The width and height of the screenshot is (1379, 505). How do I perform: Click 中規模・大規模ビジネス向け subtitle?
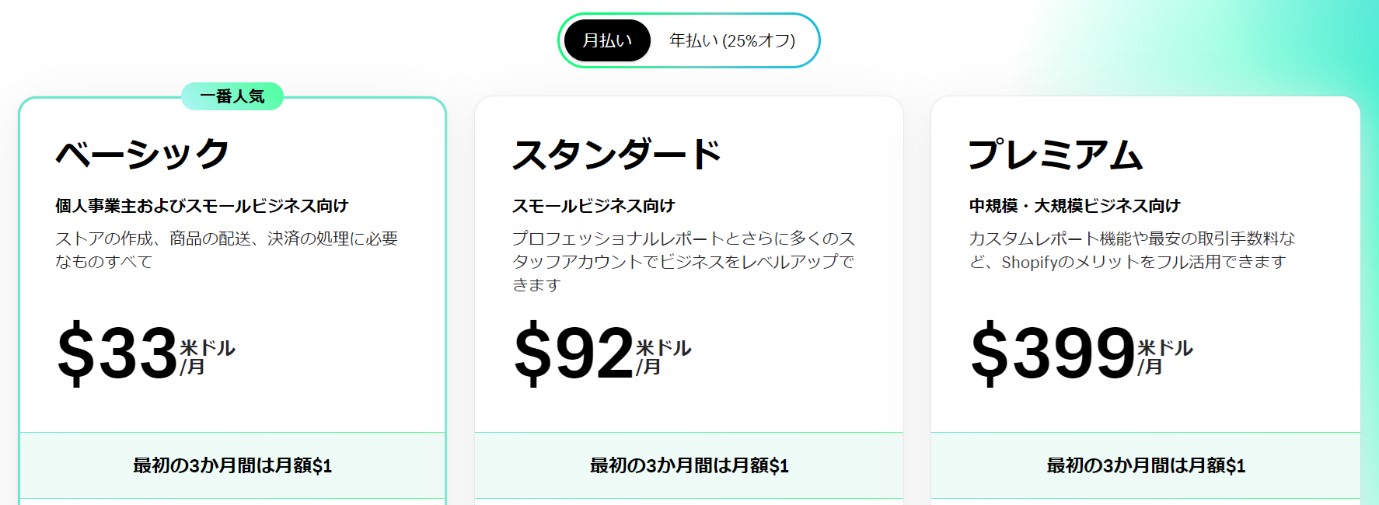(x=1074, y=206)
